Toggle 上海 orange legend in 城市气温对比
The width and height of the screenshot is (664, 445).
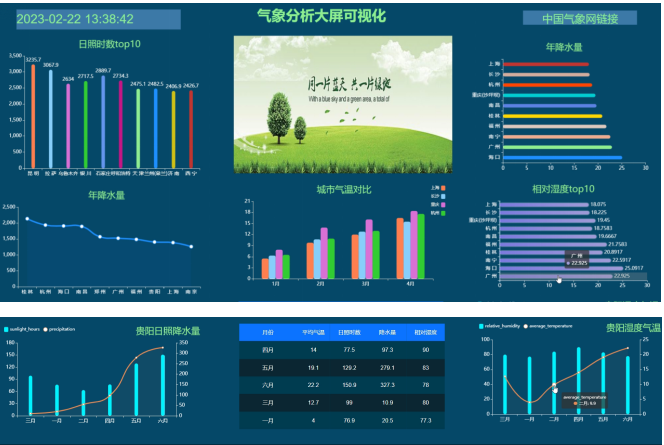click(438, 188)
